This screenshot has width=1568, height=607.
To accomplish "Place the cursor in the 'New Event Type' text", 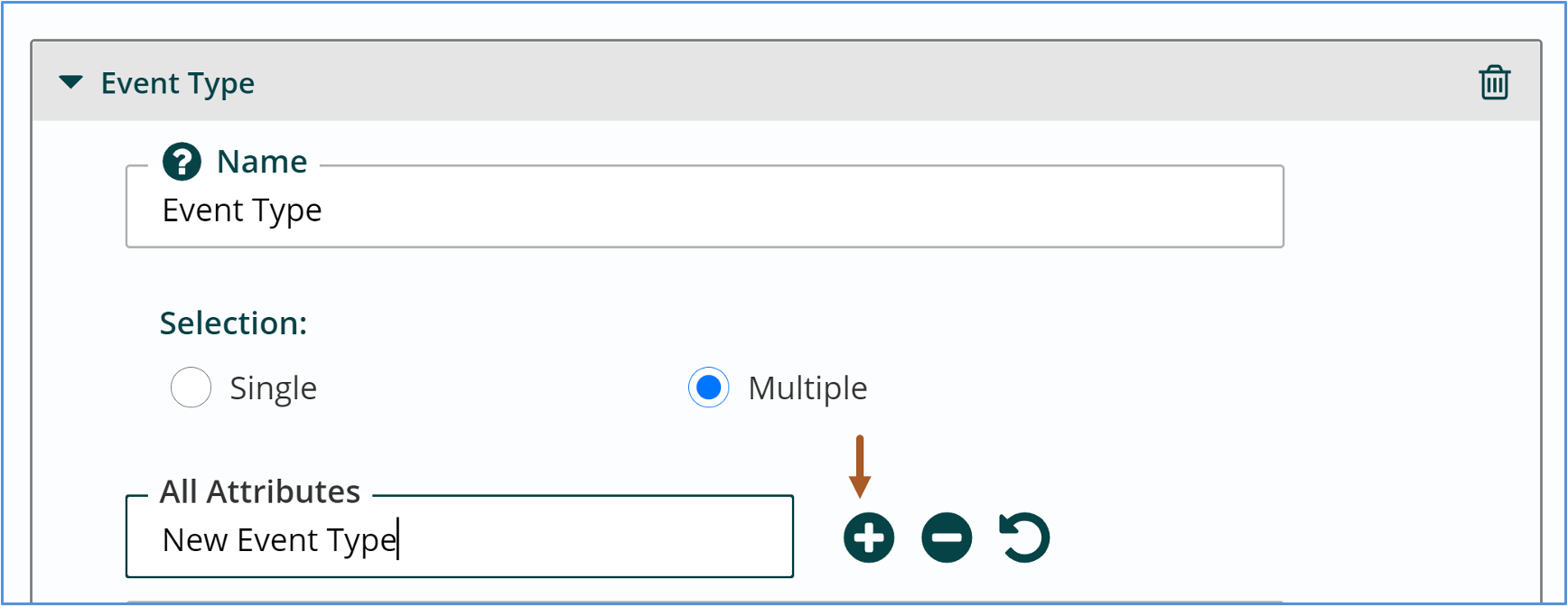I will [280, 540].
